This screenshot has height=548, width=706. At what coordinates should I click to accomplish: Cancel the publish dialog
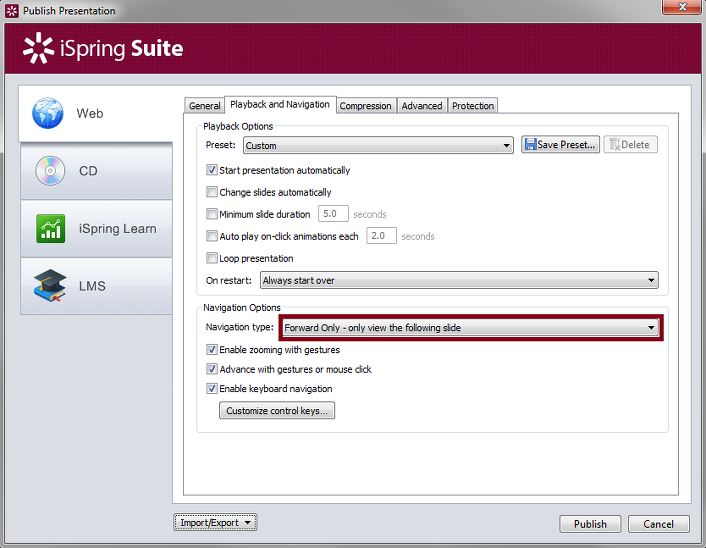(x=659, y=524)
